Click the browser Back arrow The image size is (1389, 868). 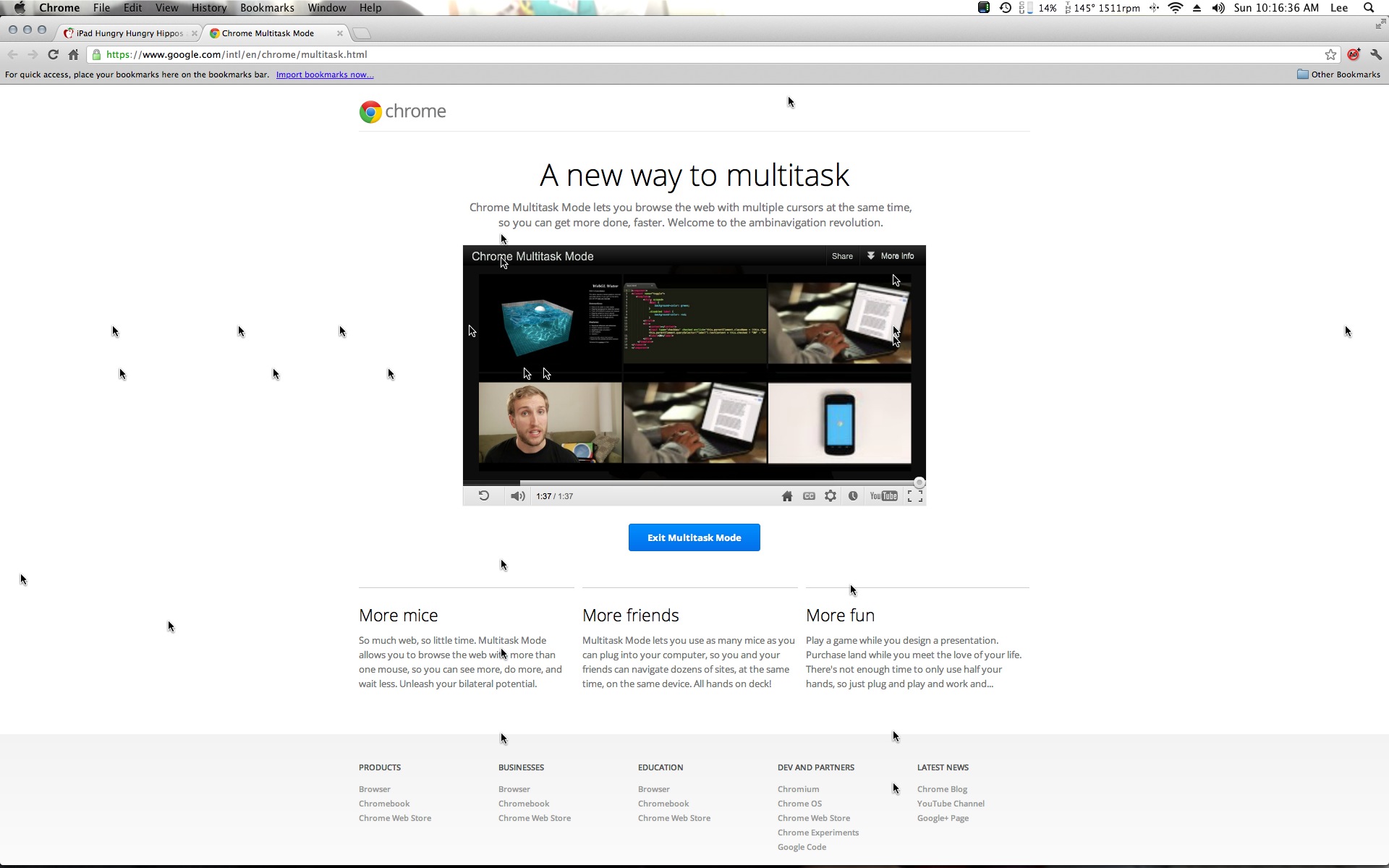(12, 54)
